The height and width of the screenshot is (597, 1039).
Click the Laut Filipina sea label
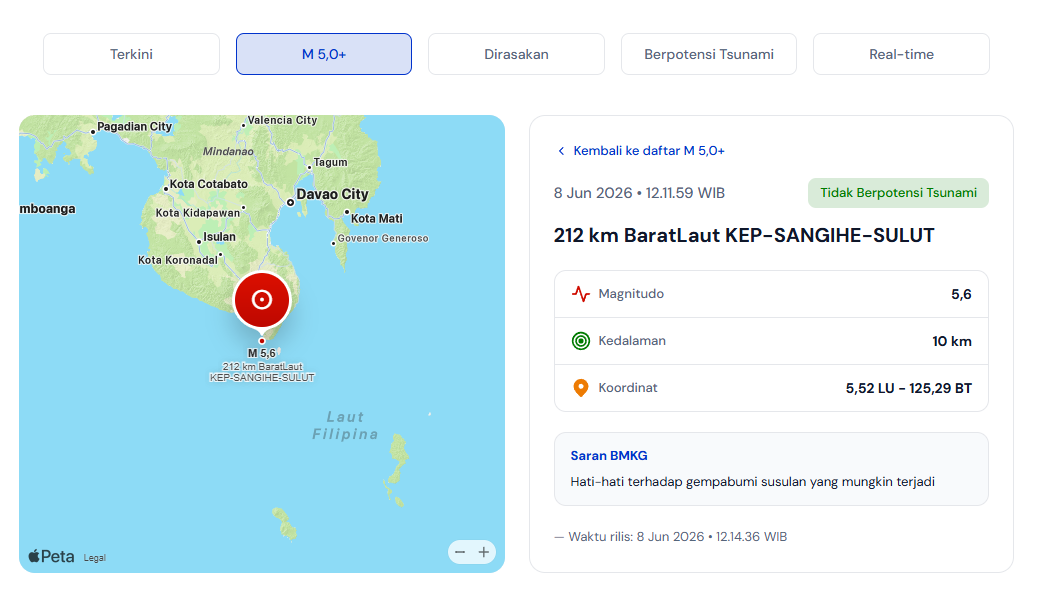pos(345,425)
